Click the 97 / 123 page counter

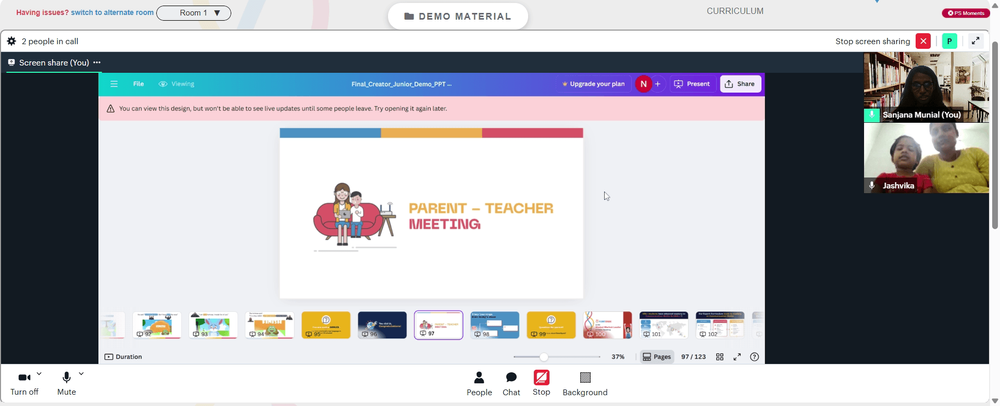click(x=693, y=357)
